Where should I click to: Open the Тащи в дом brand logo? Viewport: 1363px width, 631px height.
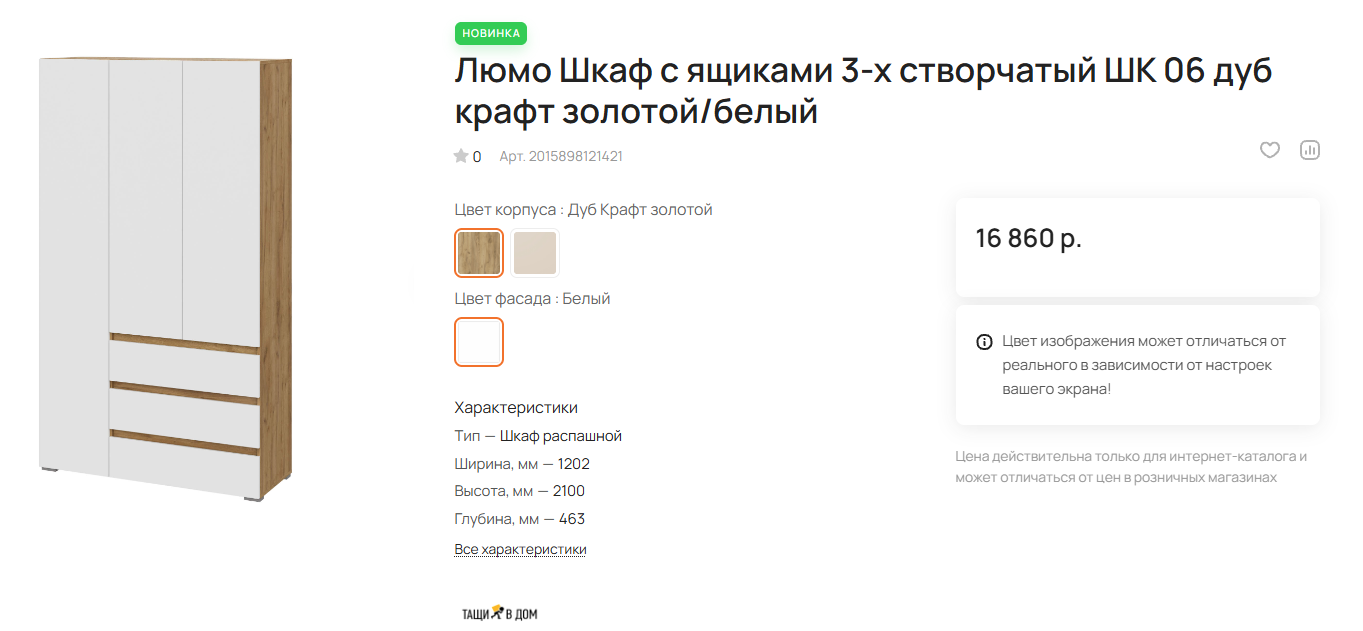500,613
